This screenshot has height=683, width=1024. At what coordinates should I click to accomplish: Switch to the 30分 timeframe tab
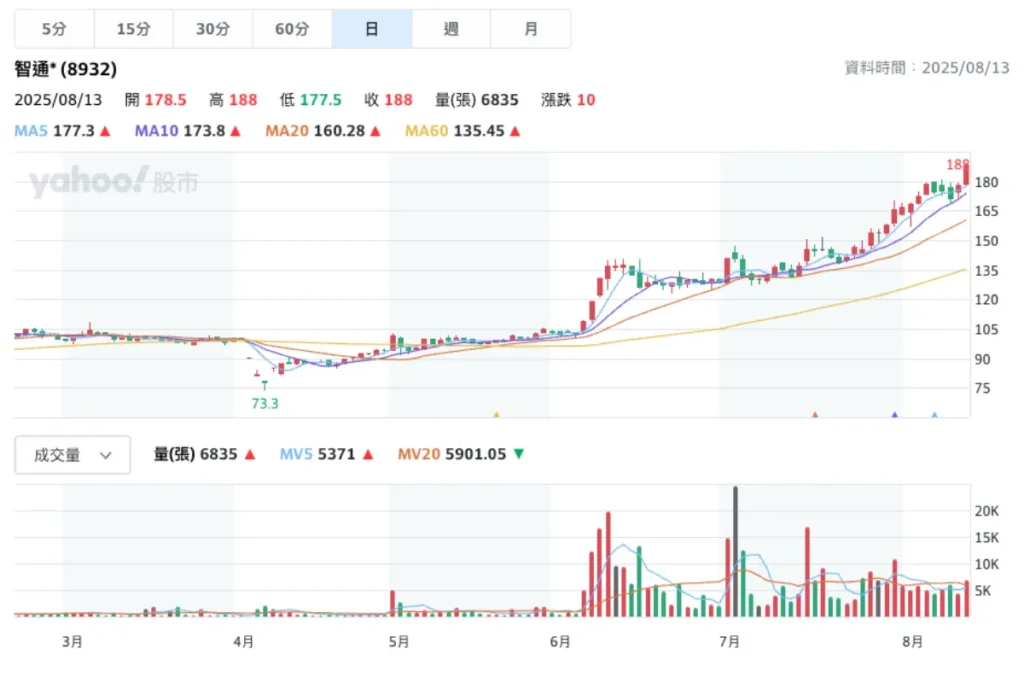pos(213,29)
